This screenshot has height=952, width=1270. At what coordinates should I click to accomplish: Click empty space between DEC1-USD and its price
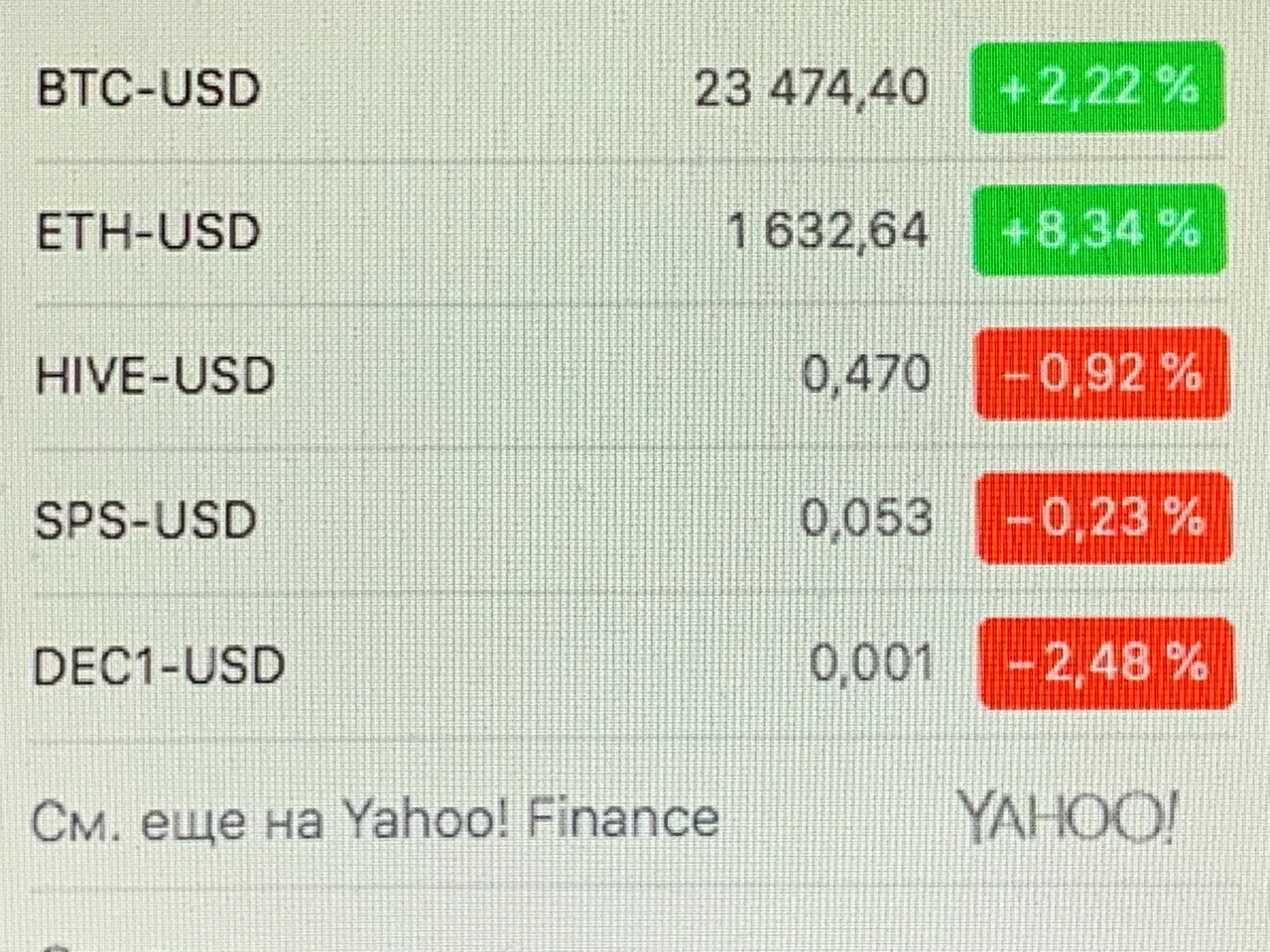(546, 664)
